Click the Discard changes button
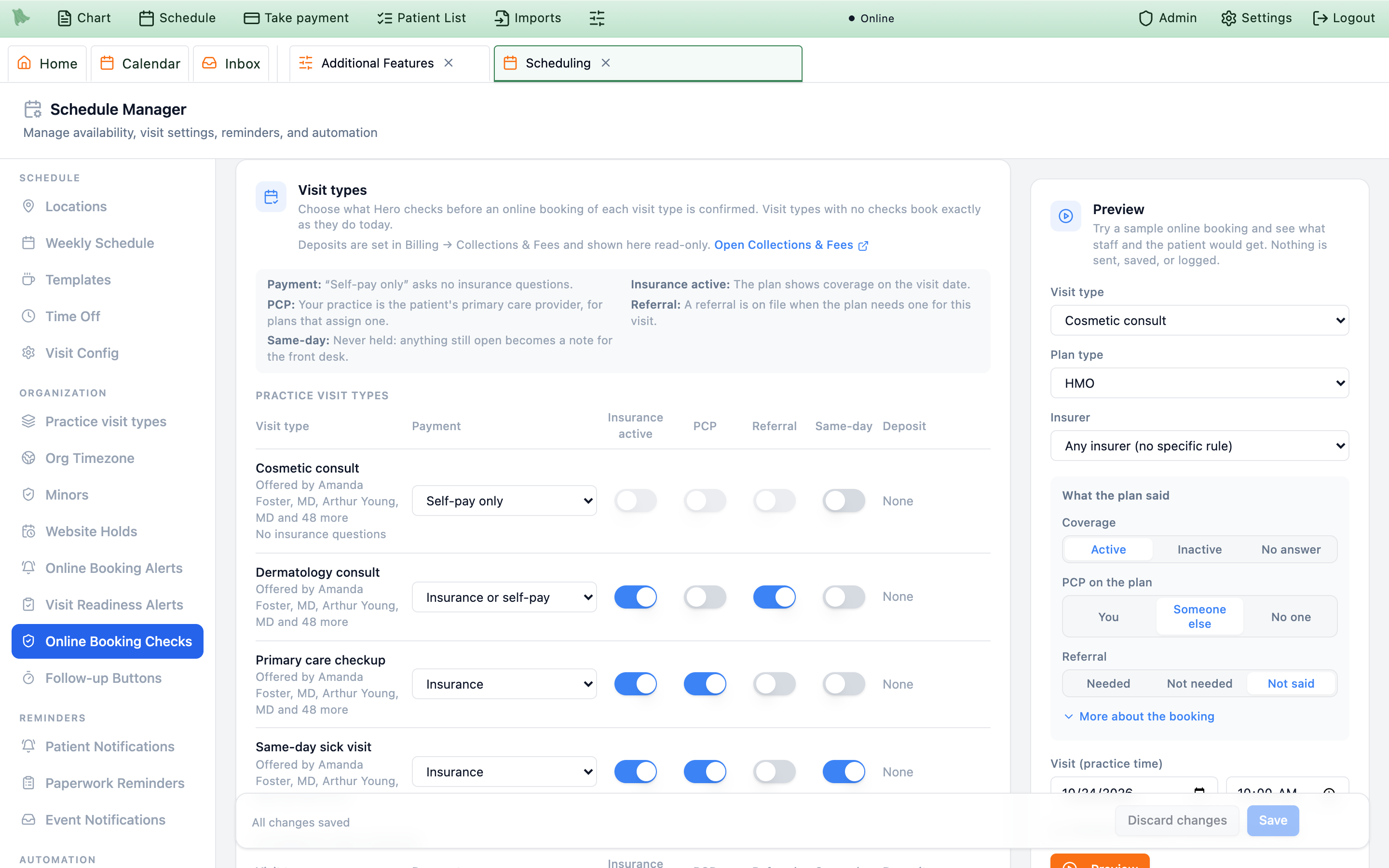 1177,820
